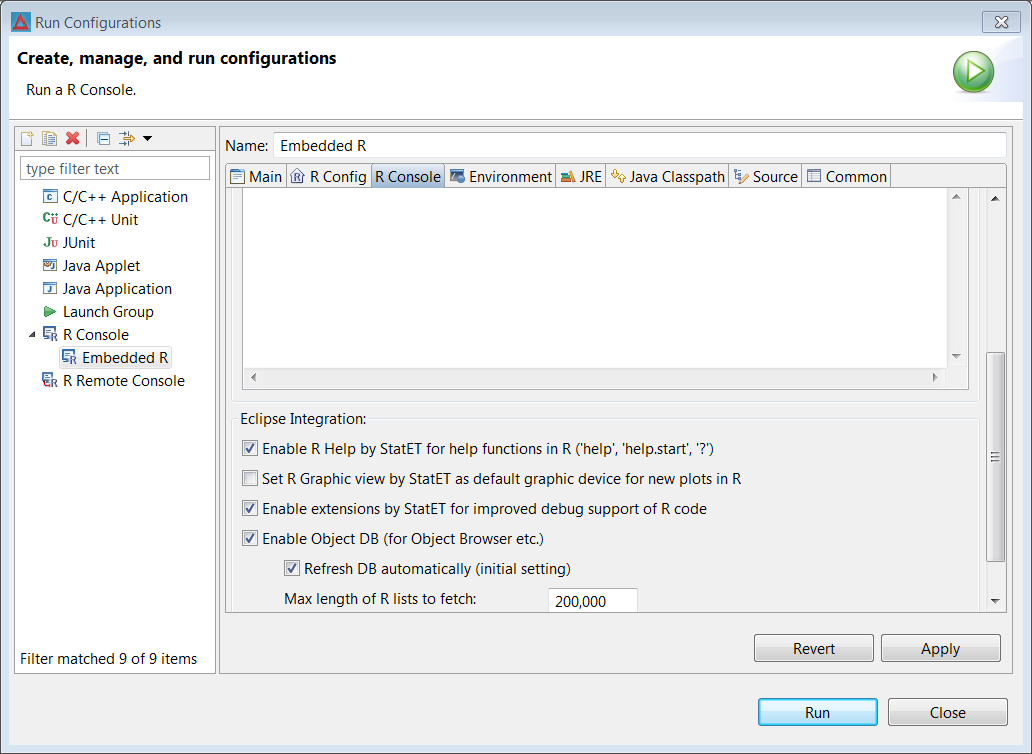Click the Java Applet icon

coord(50,265)
